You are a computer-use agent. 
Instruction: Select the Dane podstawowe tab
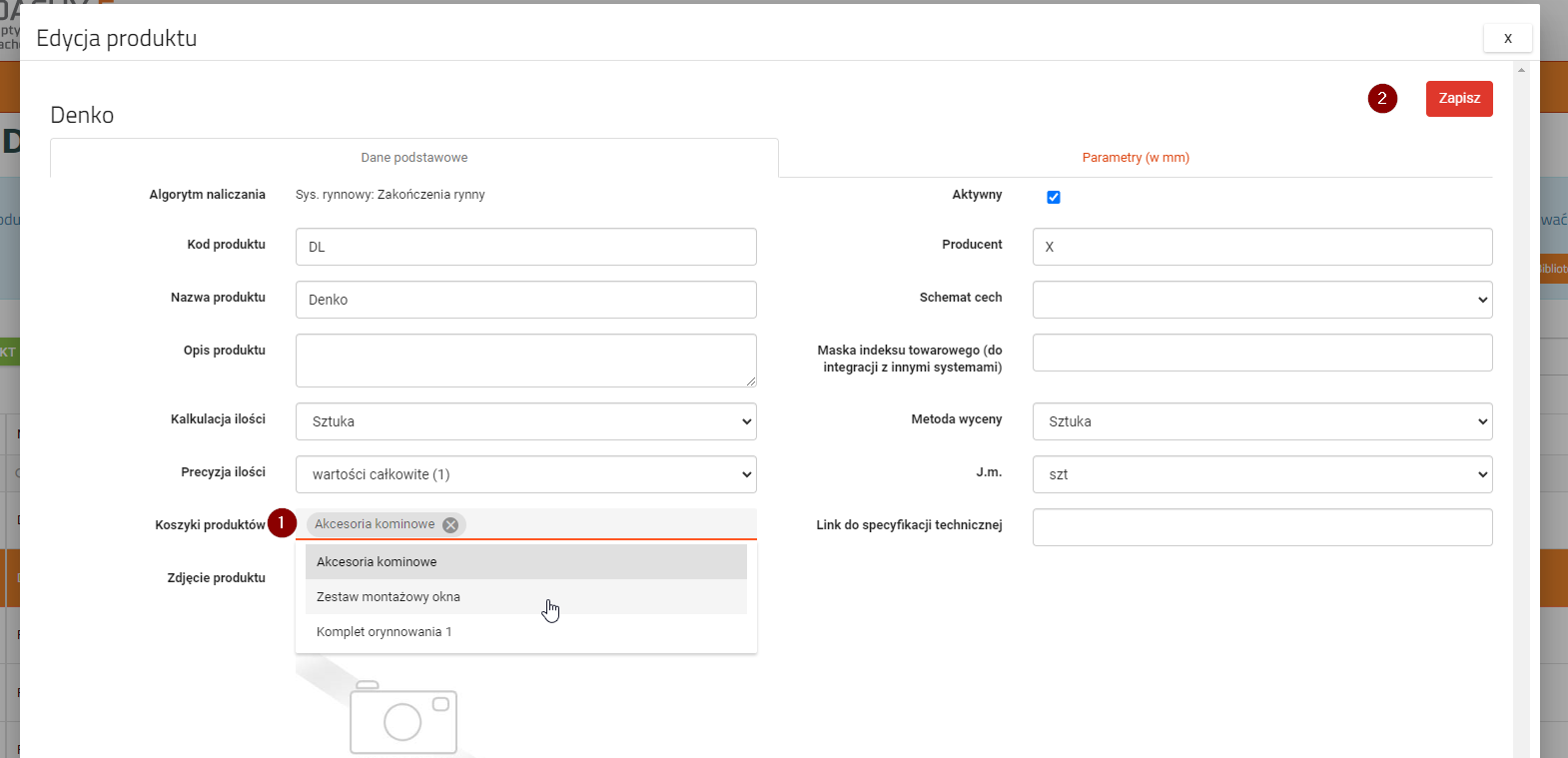[x=413, y=158]
